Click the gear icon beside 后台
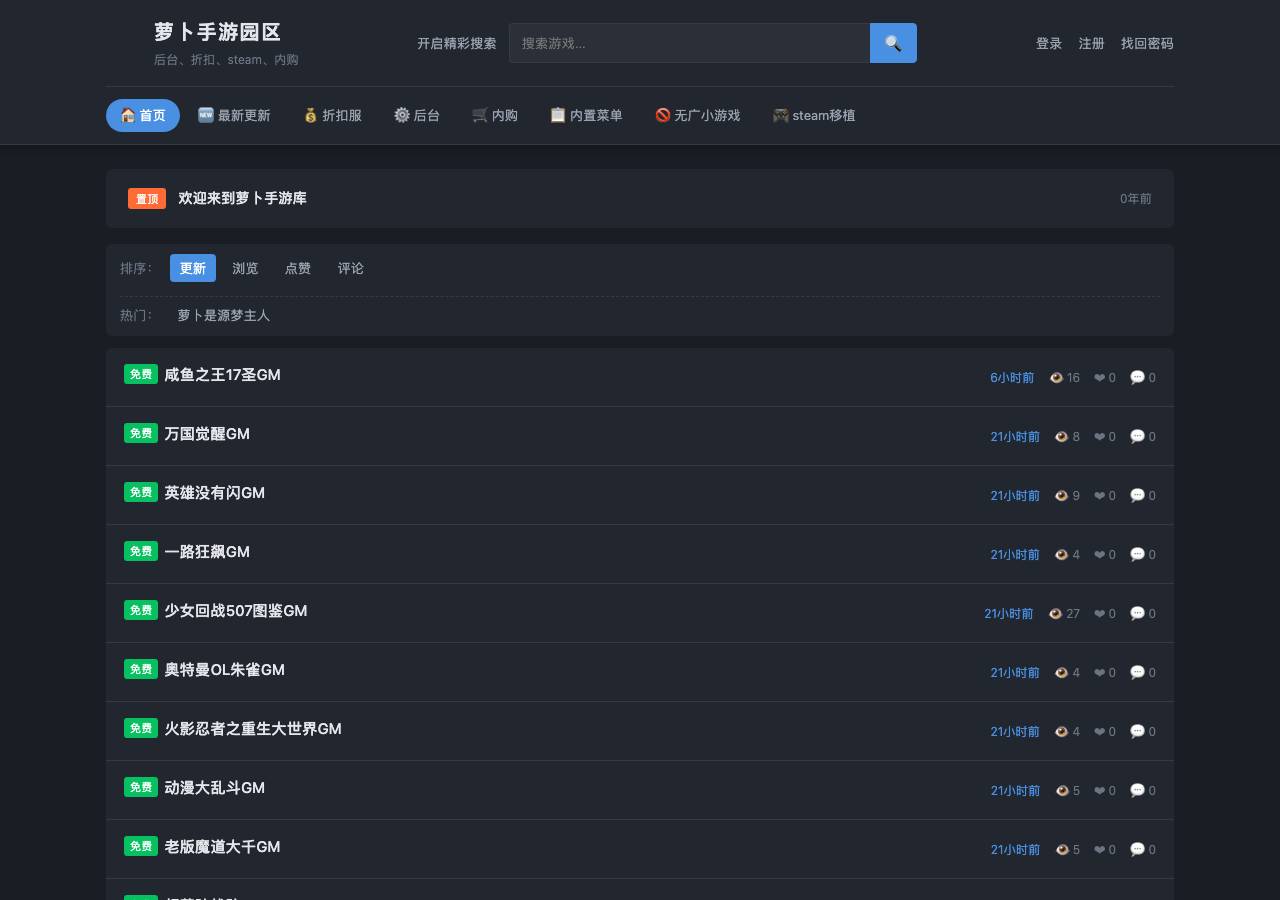This screenshot has height=900, width=1280. tap(402, 115)
